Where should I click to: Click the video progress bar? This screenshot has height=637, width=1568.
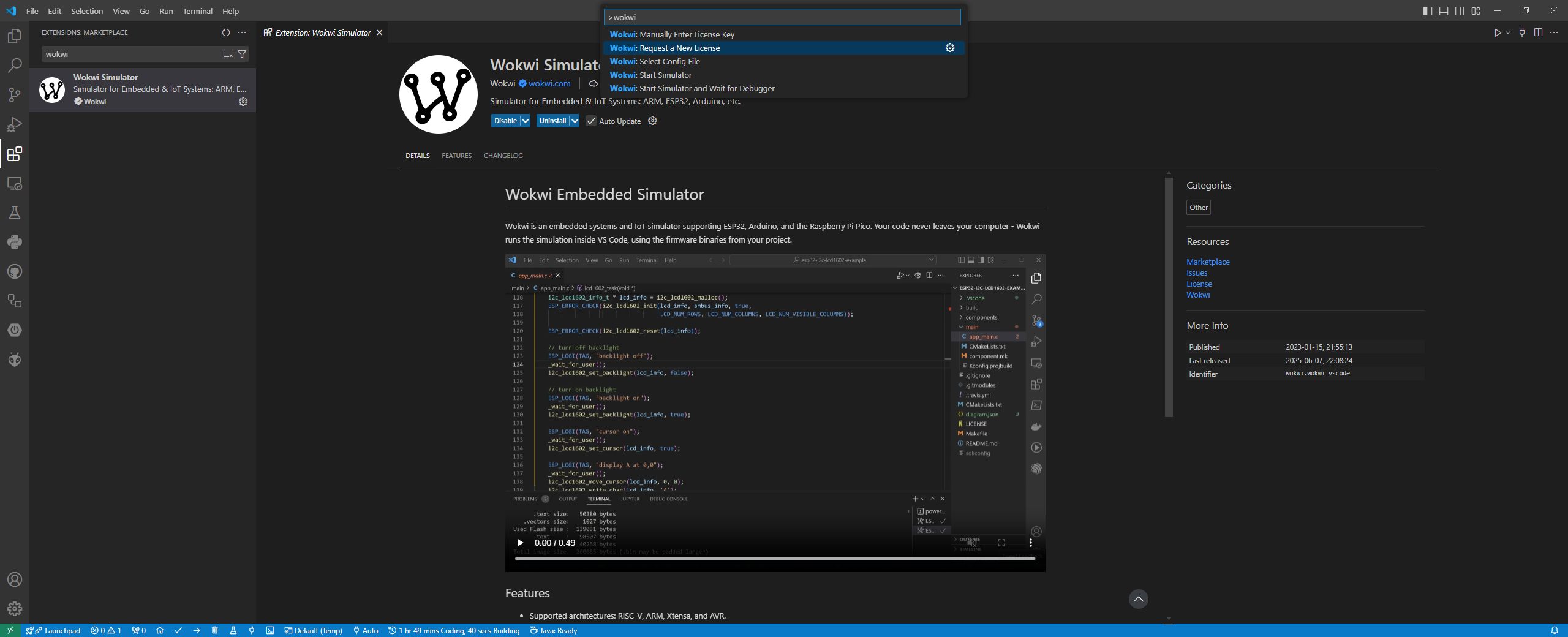[775, 559]
